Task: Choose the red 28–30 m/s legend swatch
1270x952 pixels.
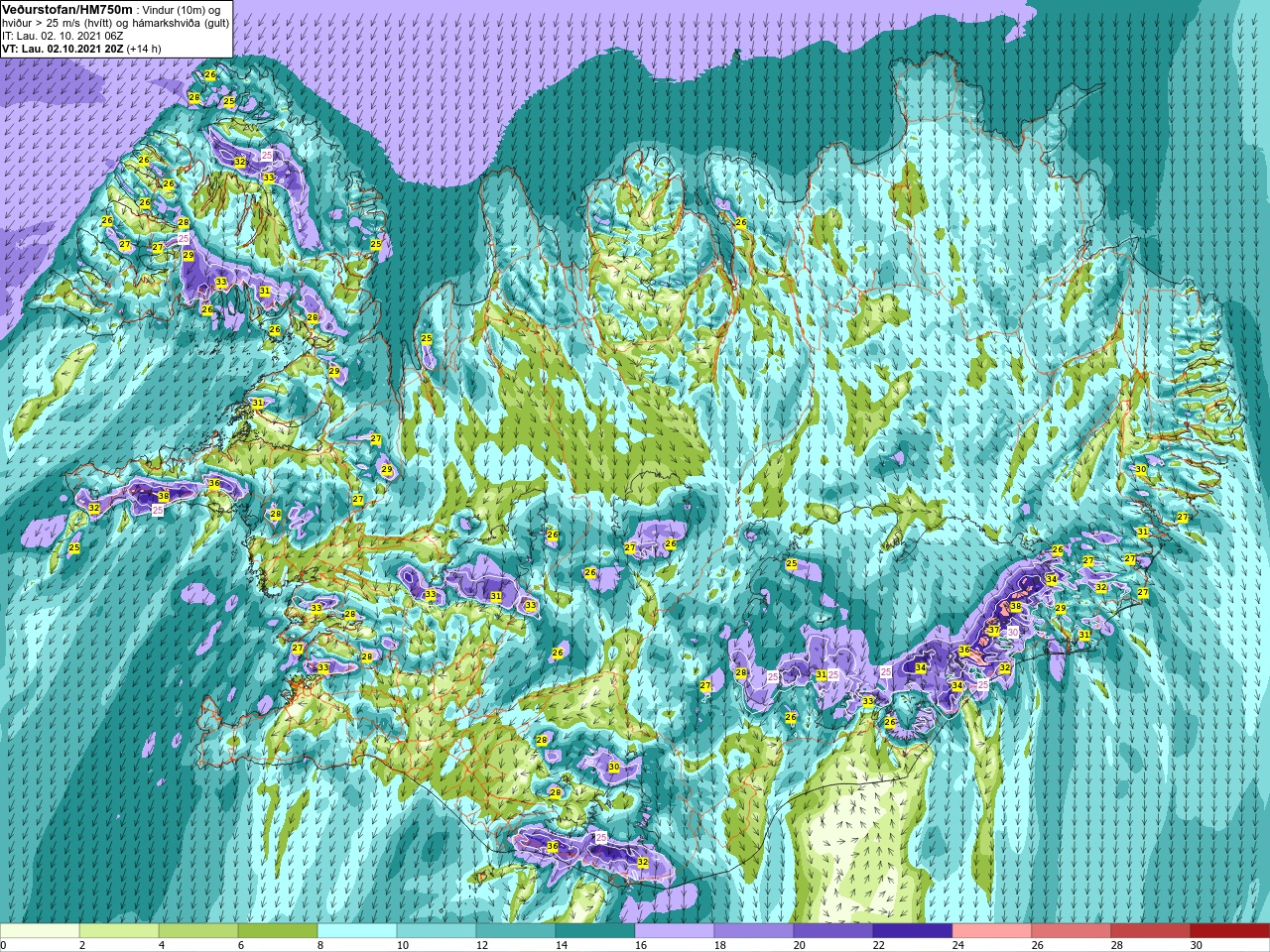Action: pyautogui.click(x=1151, y=931)
